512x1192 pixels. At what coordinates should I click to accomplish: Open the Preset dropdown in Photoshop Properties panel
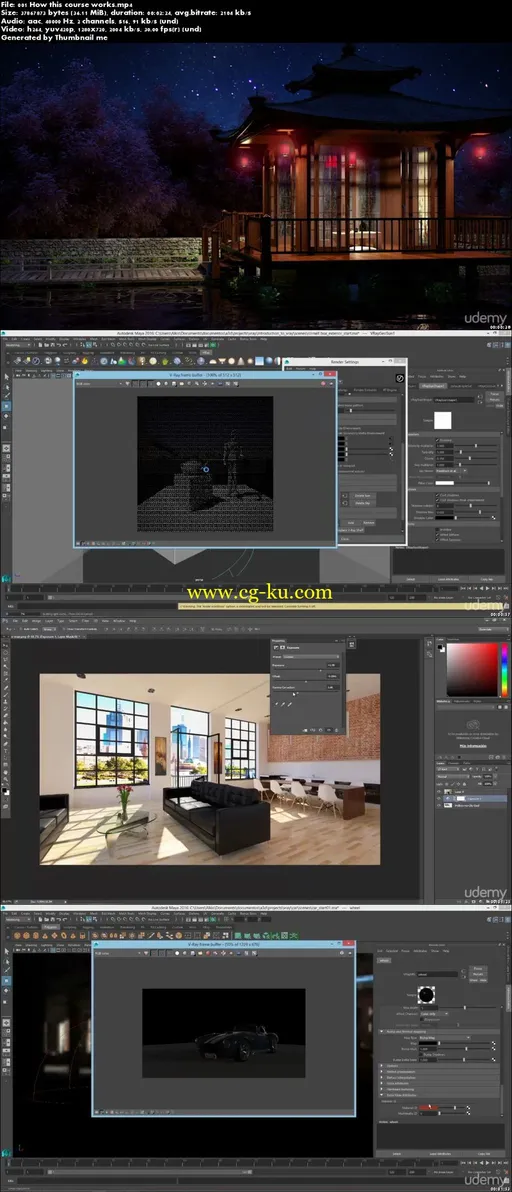pyautogui.click(x=310, y=657)
